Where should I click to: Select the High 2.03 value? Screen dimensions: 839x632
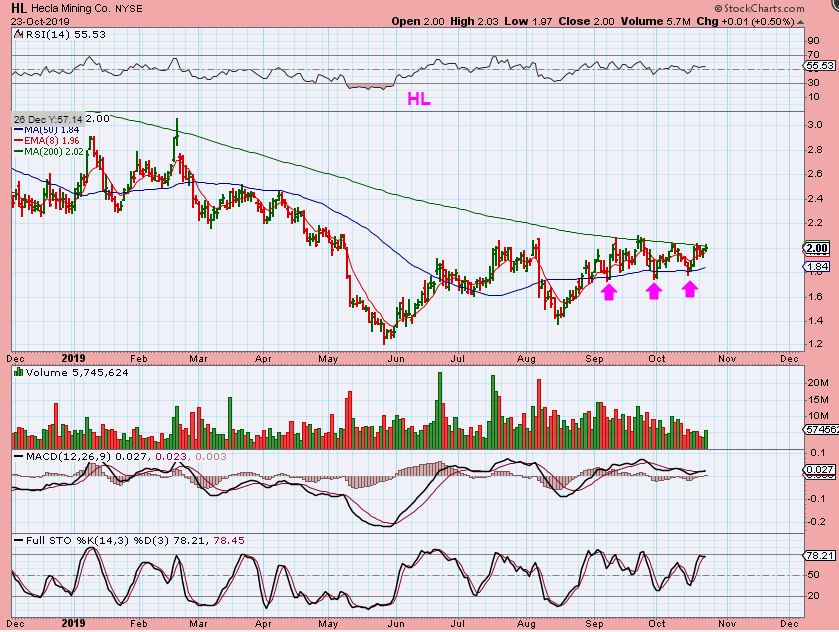click(474, 21)
